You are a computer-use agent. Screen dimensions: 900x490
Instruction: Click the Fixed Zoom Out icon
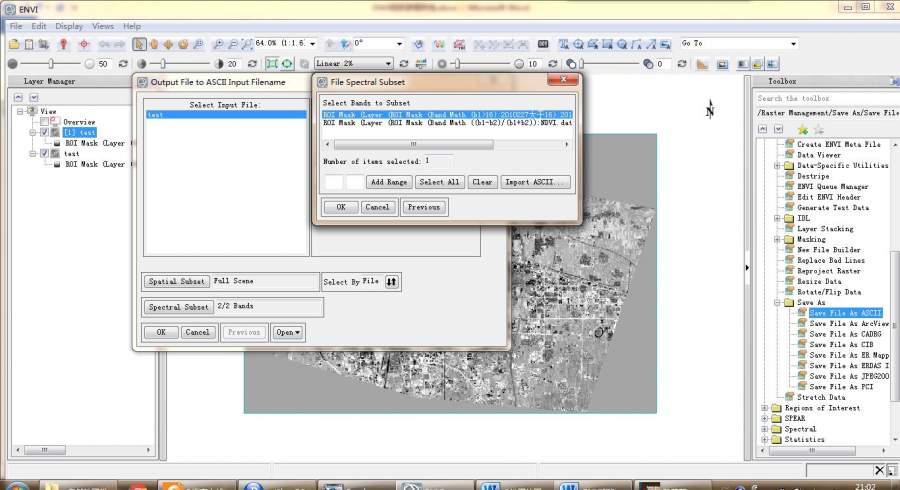click(232, 44)
